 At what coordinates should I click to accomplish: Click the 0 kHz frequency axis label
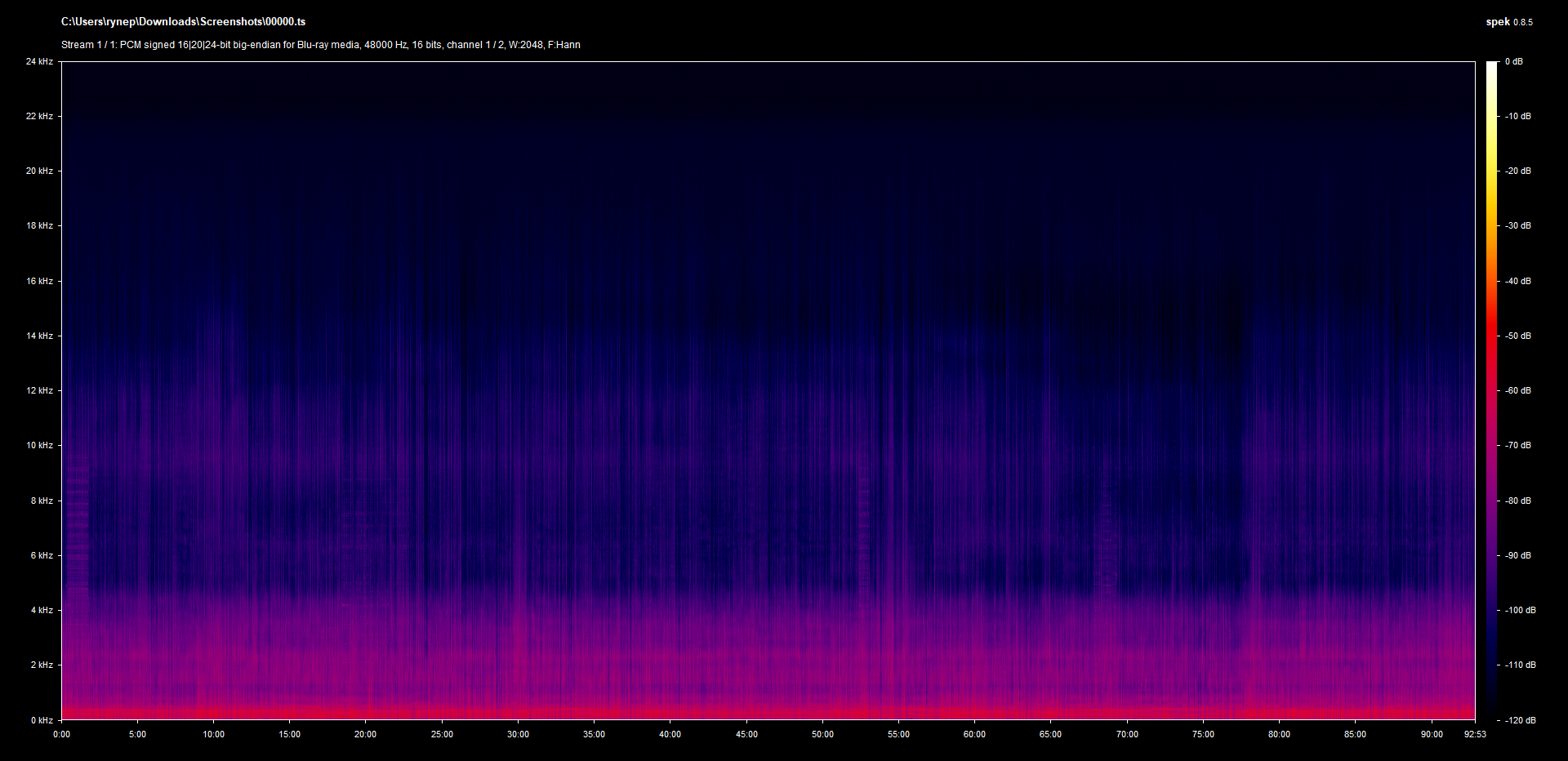pos(42,720)
